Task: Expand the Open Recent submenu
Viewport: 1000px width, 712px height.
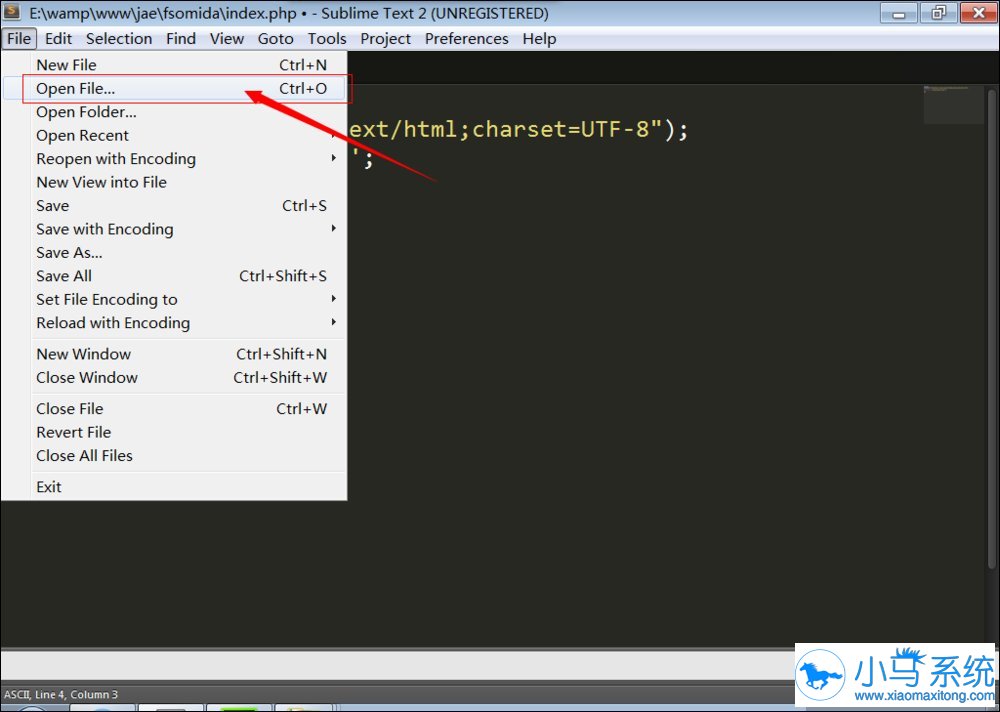Action: (x=174, y=136)
